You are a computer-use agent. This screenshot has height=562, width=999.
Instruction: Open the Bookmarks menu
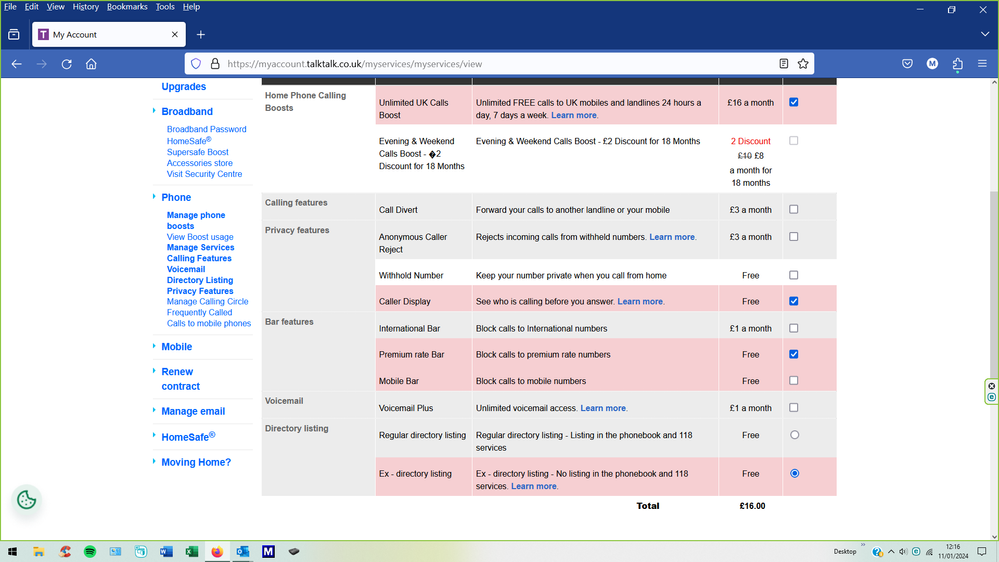click(x=127, y=7)
